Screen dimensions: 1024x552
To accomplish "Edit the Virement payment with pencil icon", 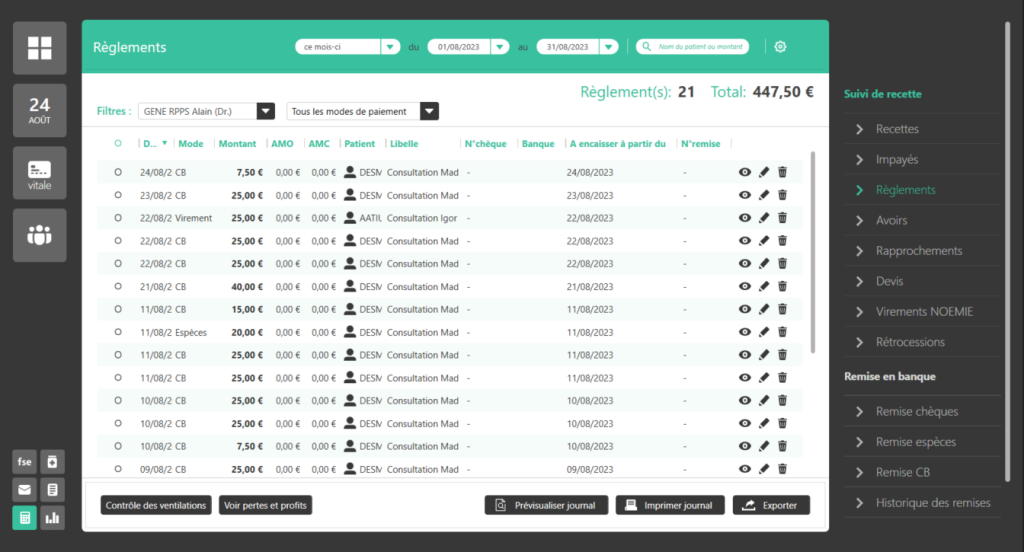I will point(764,218).
